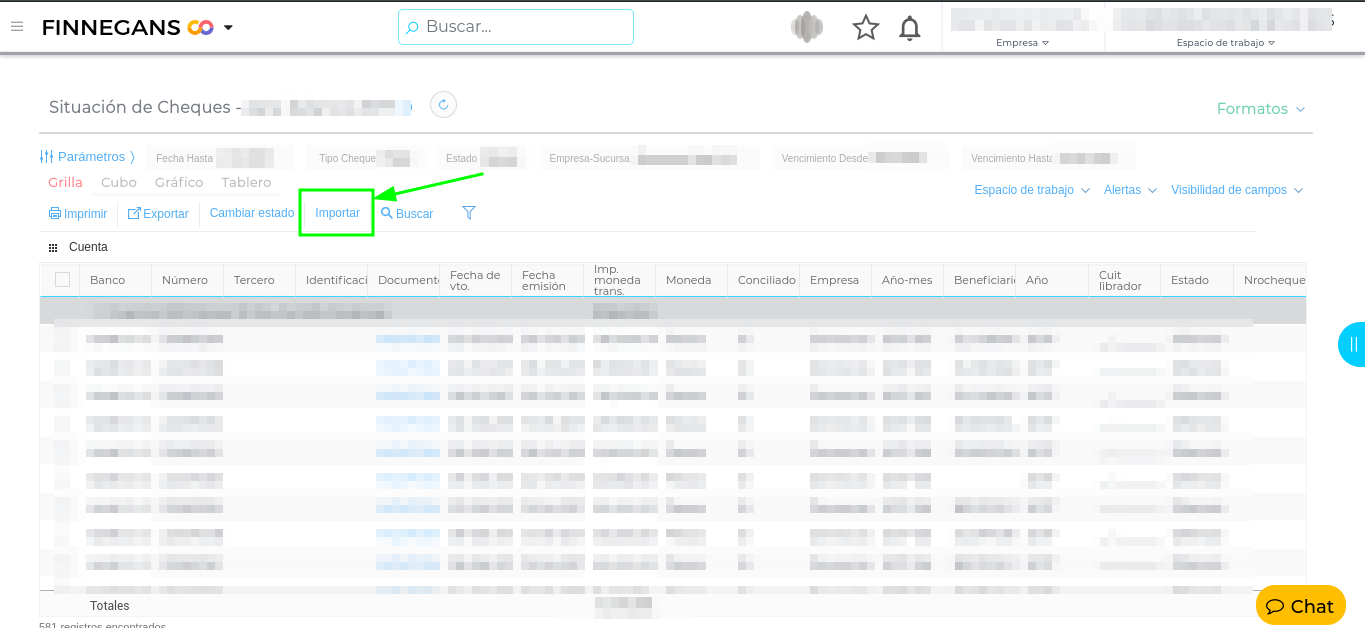Click the Importar button
1365x628 pixels.
[x=337, y=213]
